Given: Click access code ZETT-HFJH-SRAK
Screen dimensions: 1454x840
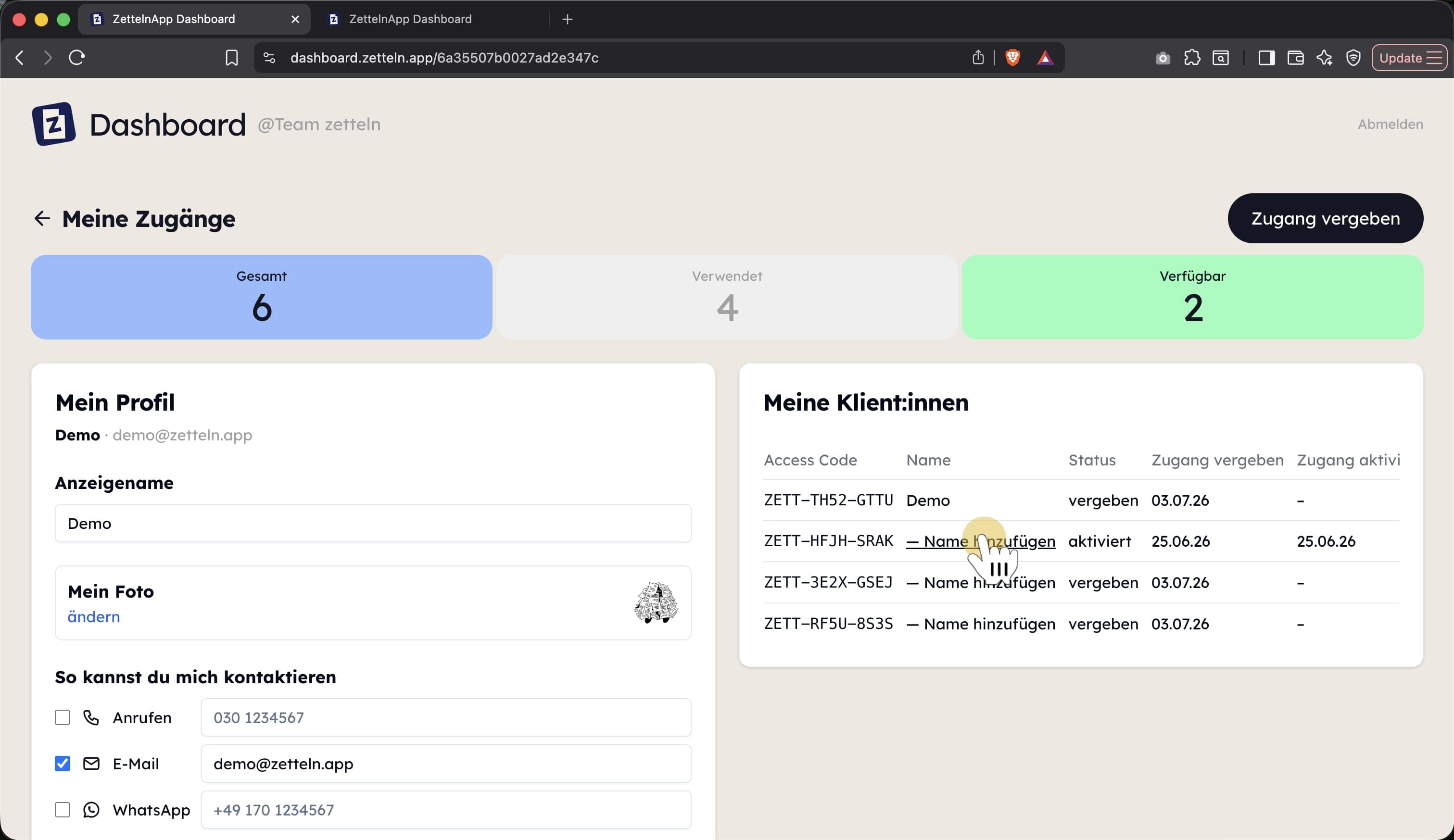Looking at the screenshot, I should [829, 541].
